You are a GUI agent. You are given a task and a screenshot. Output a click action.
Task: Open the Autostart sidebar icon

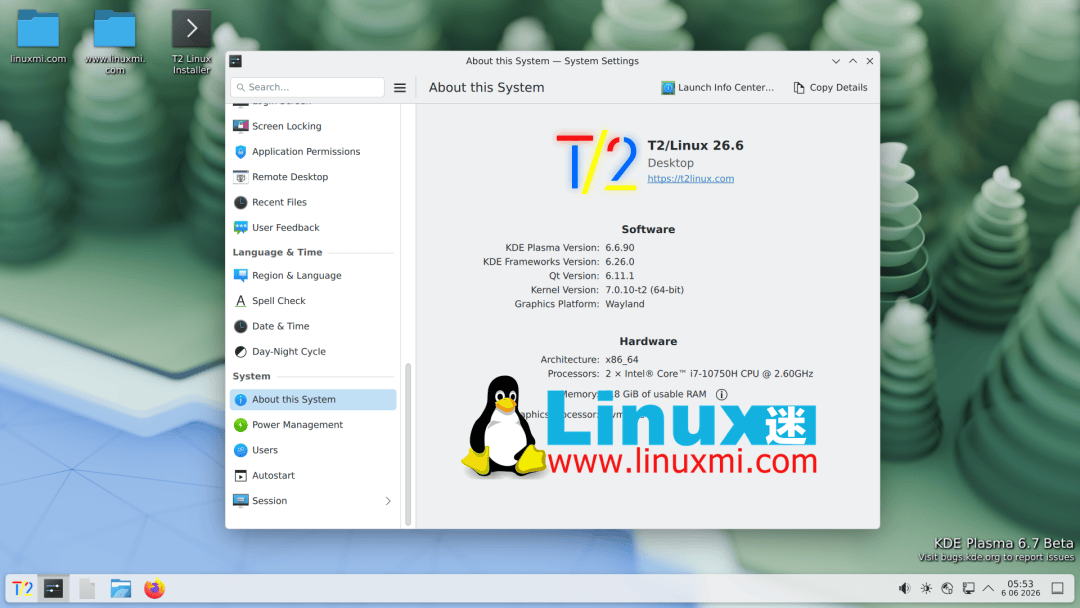(x=240, y=476)
